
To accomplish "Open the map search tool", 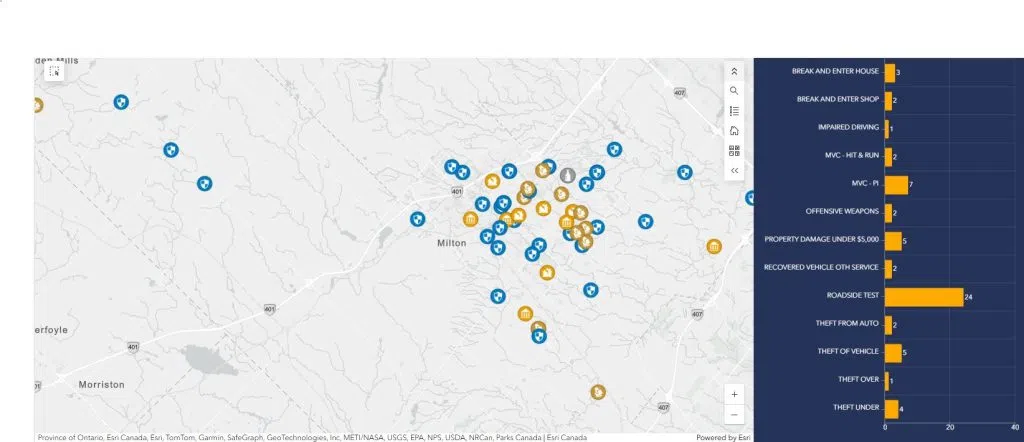I will tap(734, 91).
